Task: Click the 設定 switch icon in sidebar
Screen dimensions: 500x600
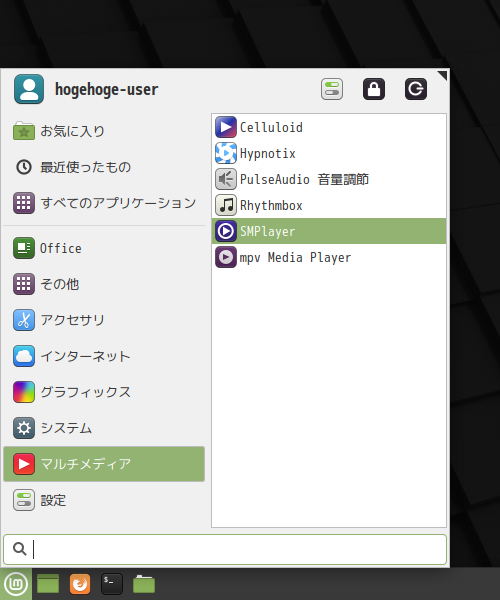Action: pos(24,500)
